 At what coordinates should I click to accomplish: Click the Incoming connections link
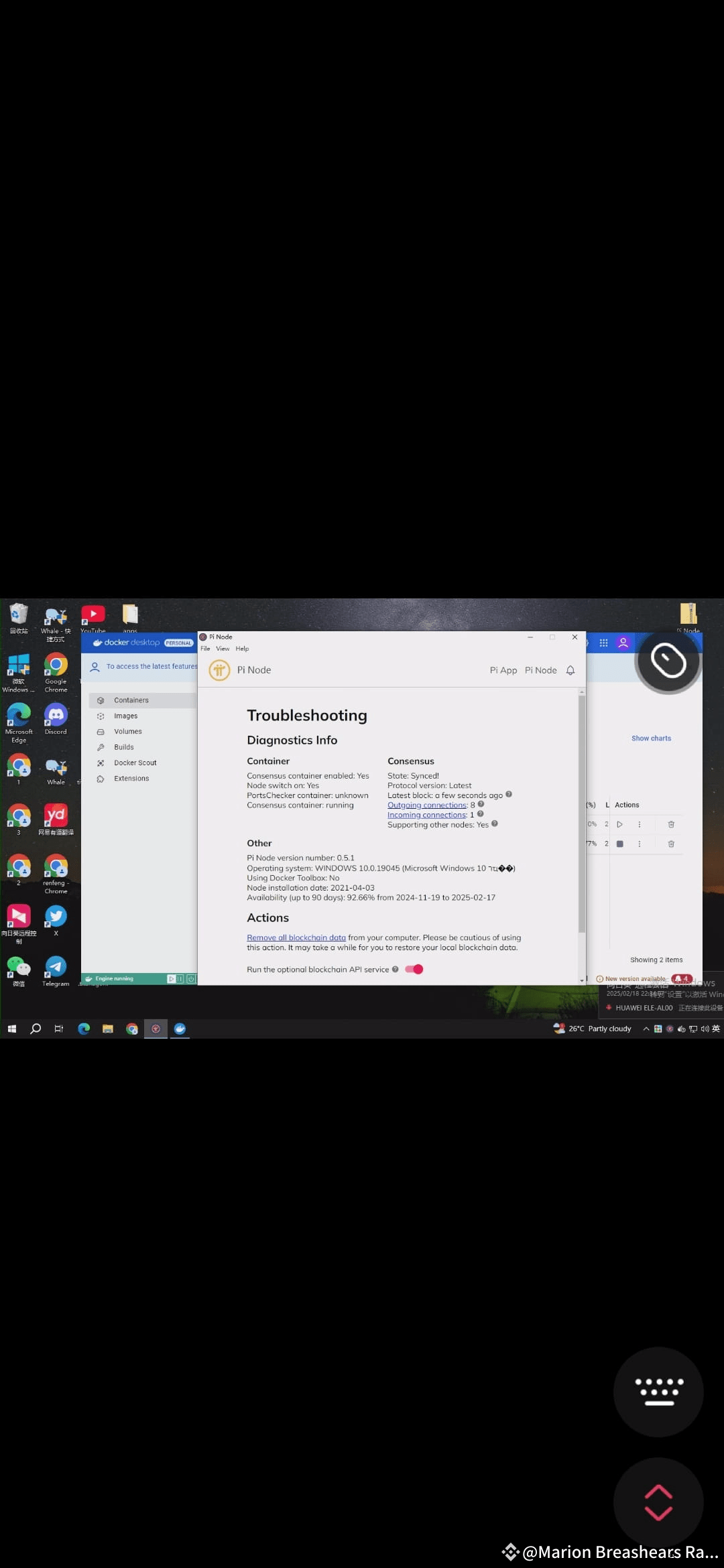coord(427,815)
